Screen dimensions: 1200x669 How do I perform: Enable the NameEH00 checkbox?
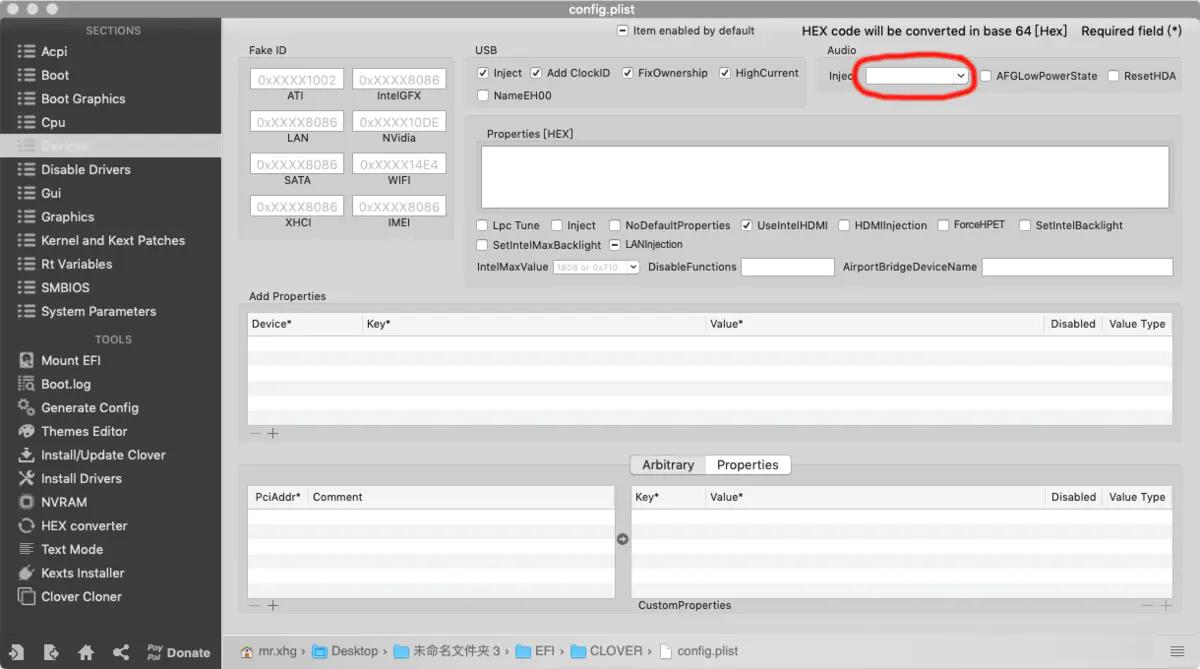(x=483, y=95)
